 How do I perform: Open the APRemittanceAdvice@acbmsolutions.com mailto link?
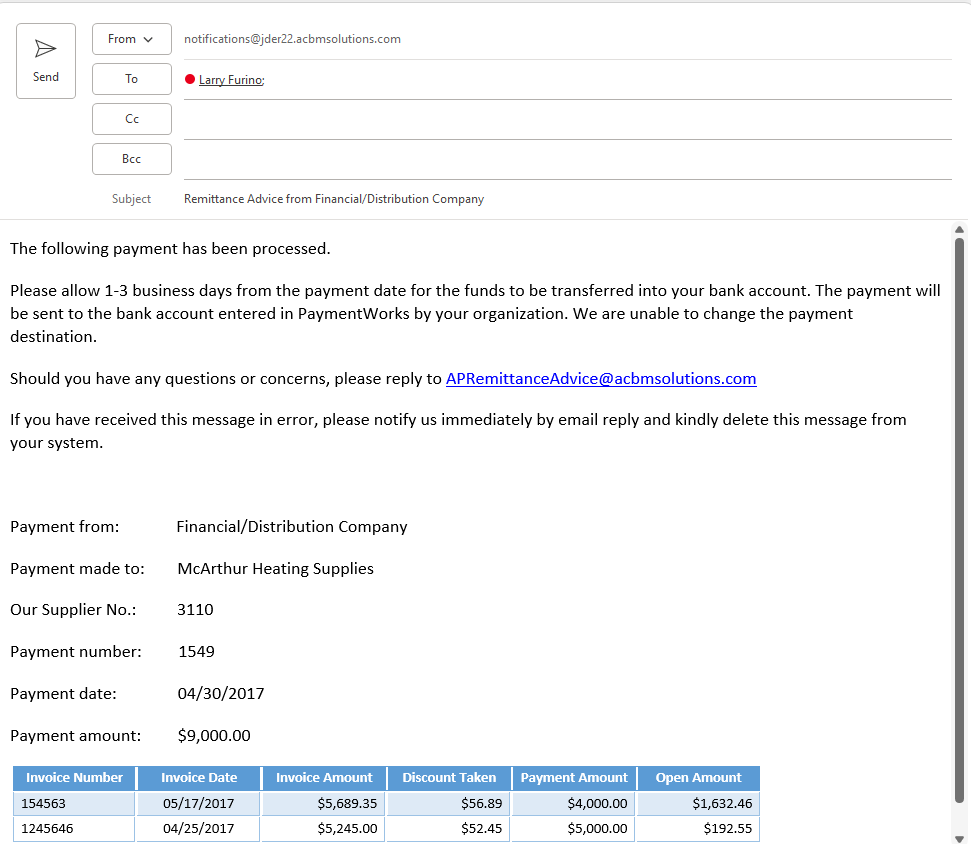tap(601, 378)
